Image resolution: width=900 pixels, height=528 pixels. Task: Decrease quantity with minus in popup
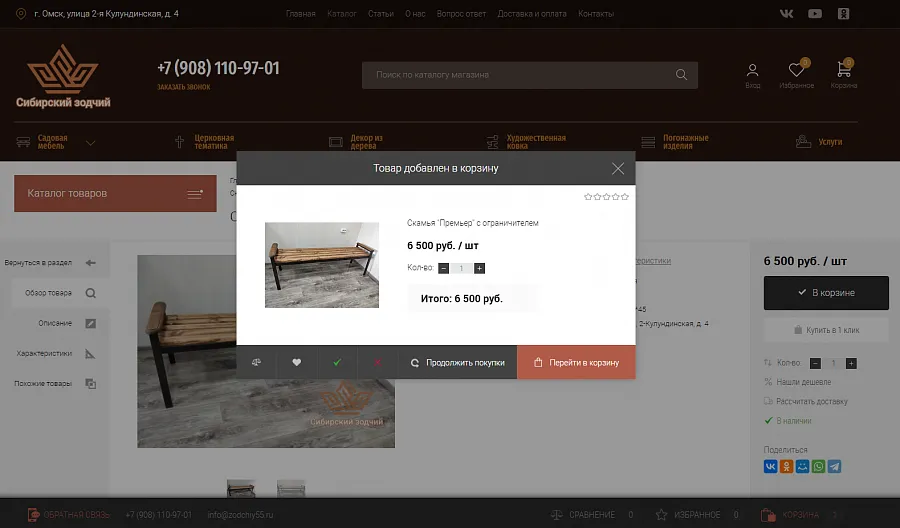point(443,268)
